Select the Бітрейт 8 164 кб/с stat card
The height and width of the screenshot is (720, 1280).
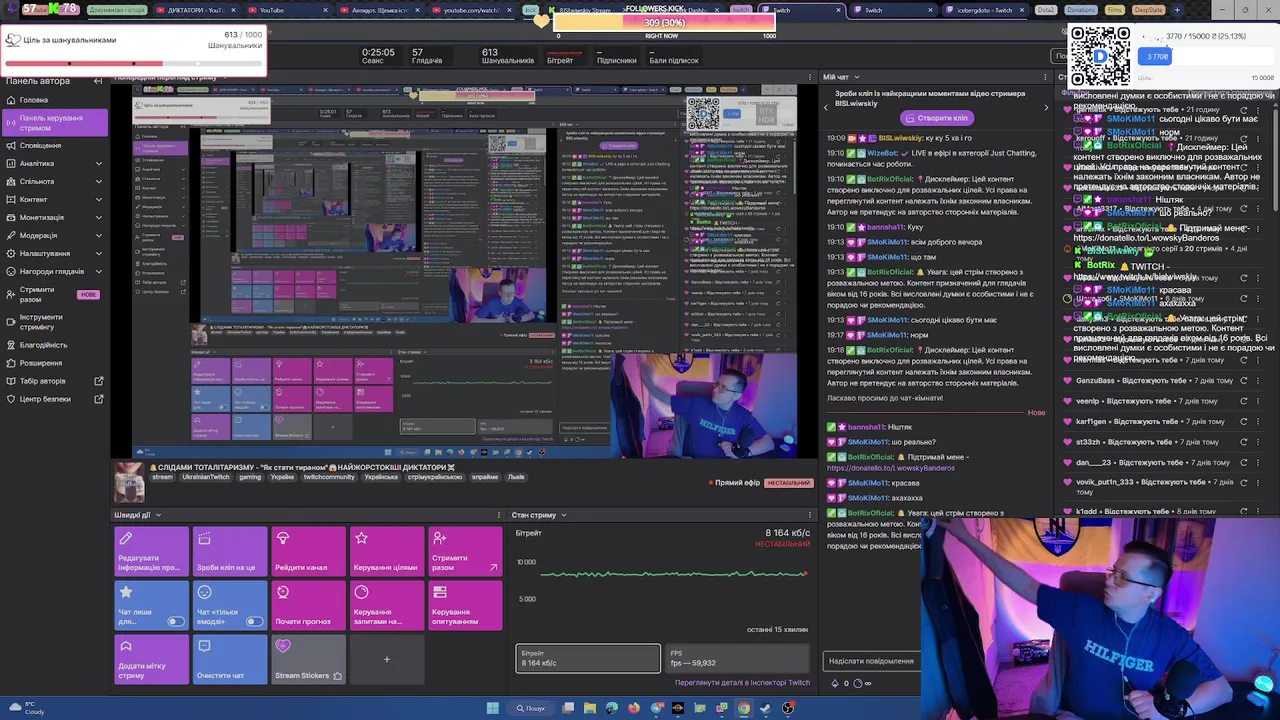[588, 658]
